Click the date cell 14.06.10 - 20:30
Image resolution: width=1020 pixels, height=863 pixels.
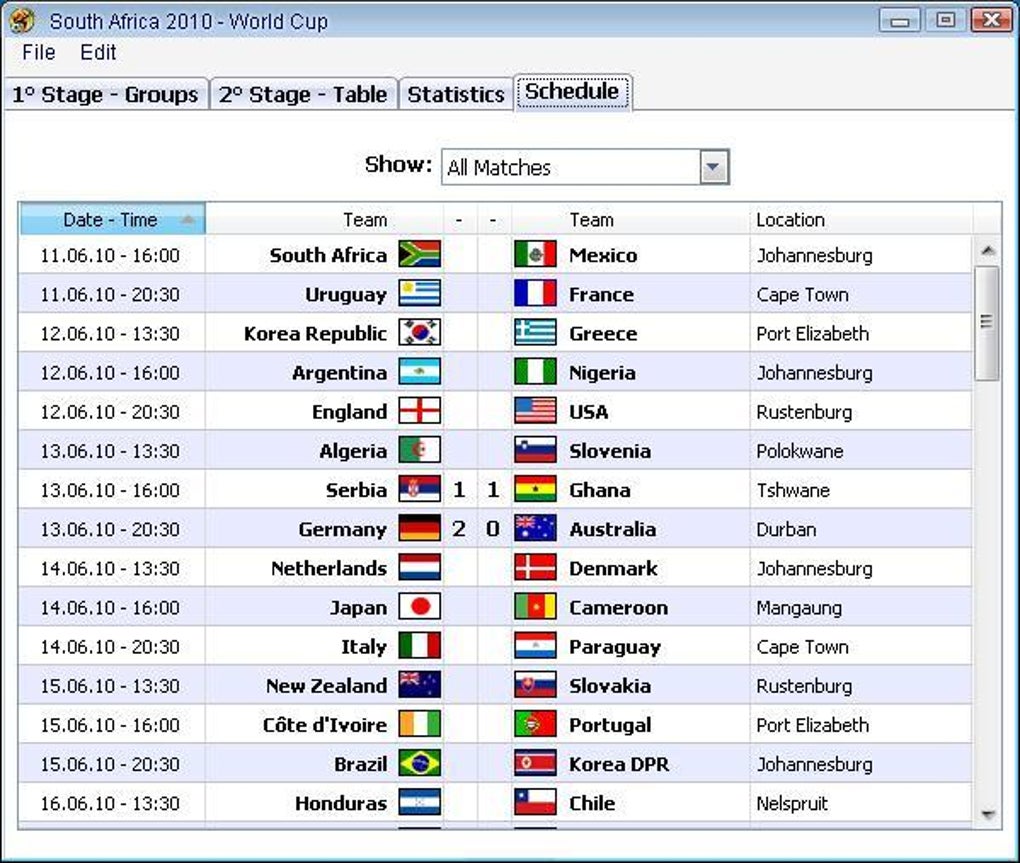click(x=111, y=646)
